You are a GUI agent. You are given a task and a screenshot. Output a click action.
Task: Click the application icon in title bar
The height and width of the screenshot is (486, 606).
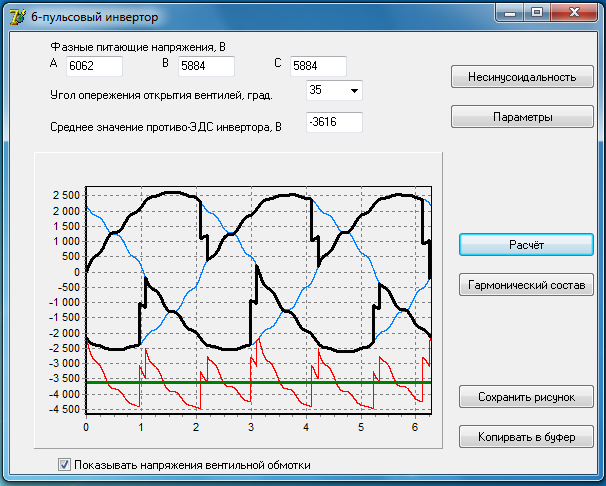tap(17, 17)
